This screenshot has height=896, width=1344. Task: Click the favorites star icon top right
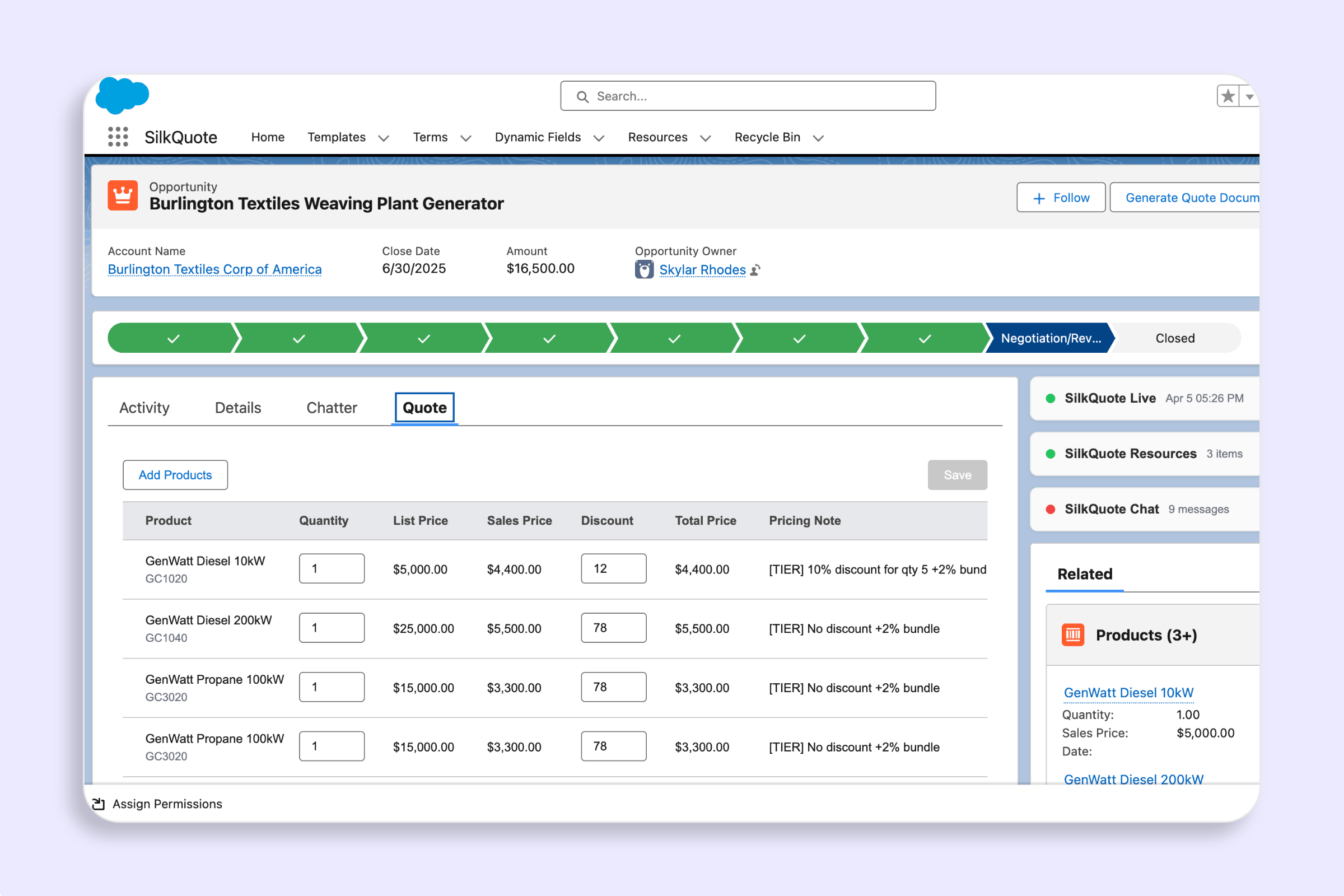click(1228, 95)
